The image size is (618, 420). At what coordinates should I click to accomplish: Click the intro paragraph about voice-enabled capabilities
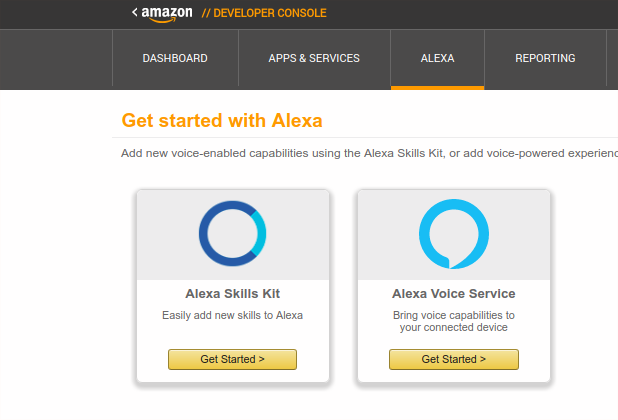pyautogui.click(x=369, y=153)
